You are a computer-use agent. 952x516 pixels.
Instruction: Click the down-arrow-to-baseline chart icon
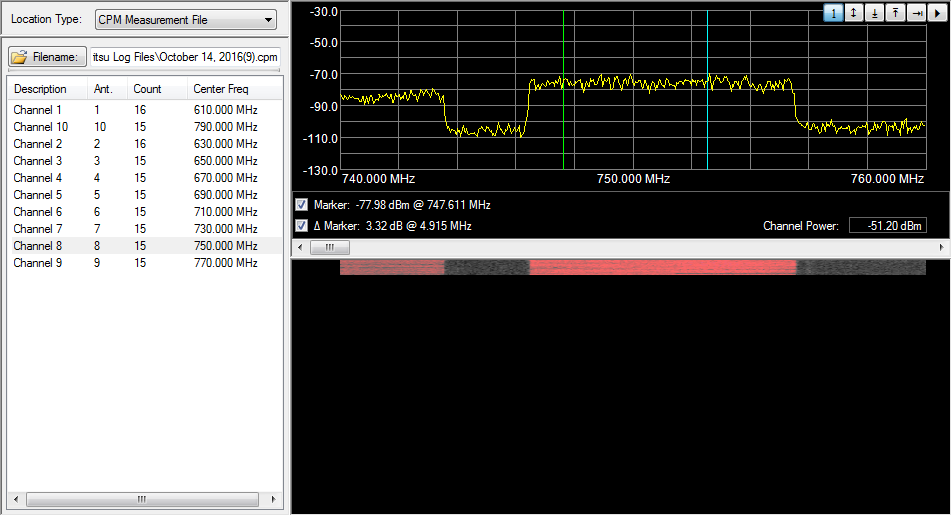pos(875,13)
